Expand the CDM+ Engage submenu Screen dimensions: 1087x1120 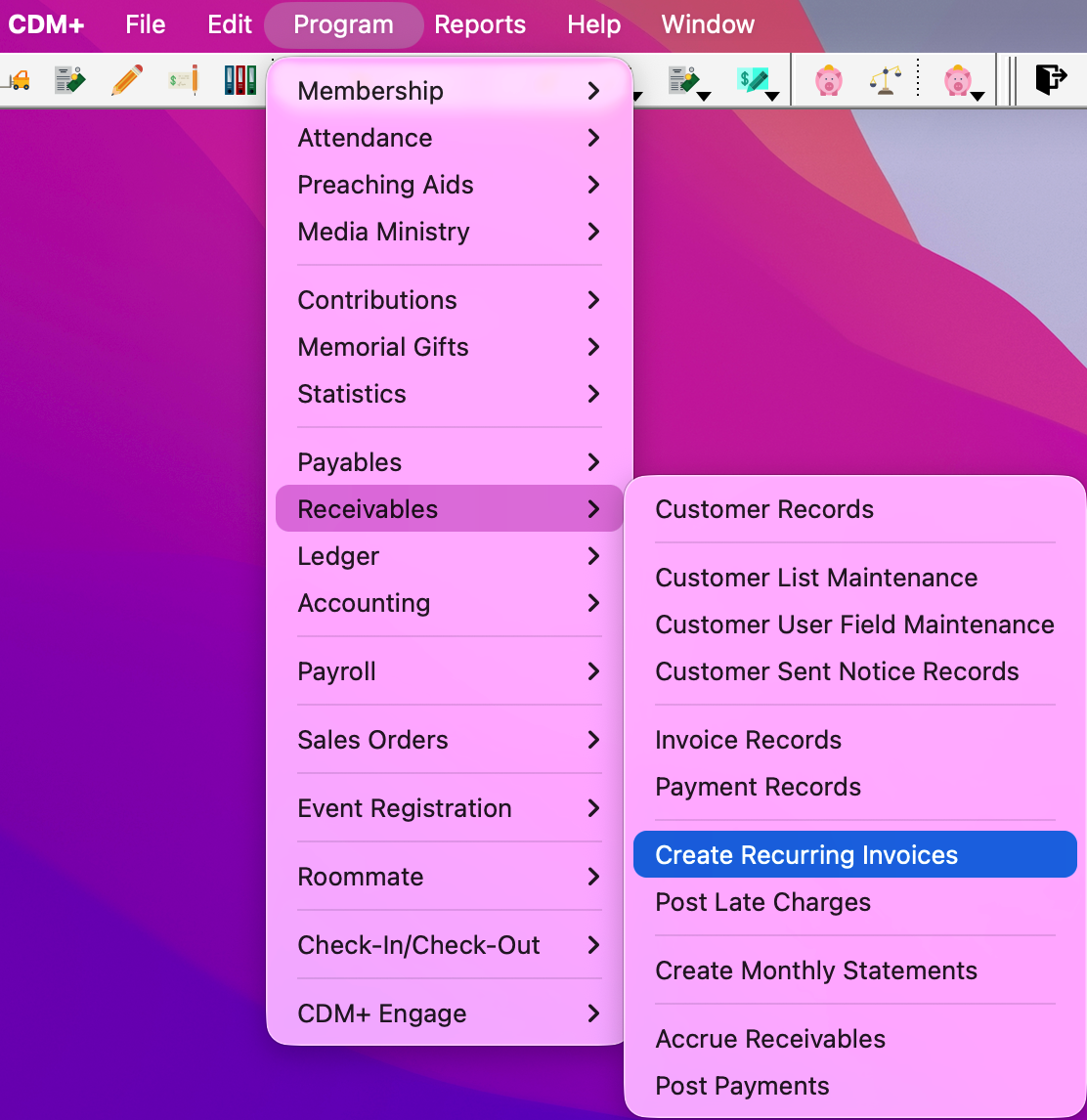pyautogui.click(x=449, y=1013)
